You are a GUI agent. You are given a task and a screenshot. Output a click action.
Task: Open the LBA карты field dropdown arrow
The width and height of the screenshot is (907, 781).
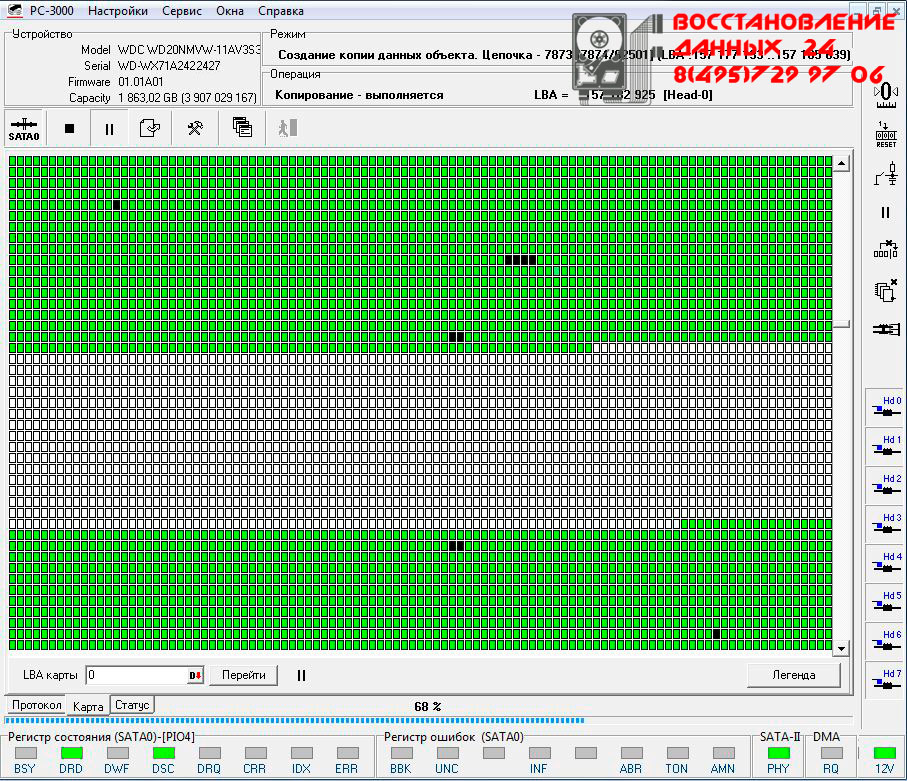tap(195, 676)
